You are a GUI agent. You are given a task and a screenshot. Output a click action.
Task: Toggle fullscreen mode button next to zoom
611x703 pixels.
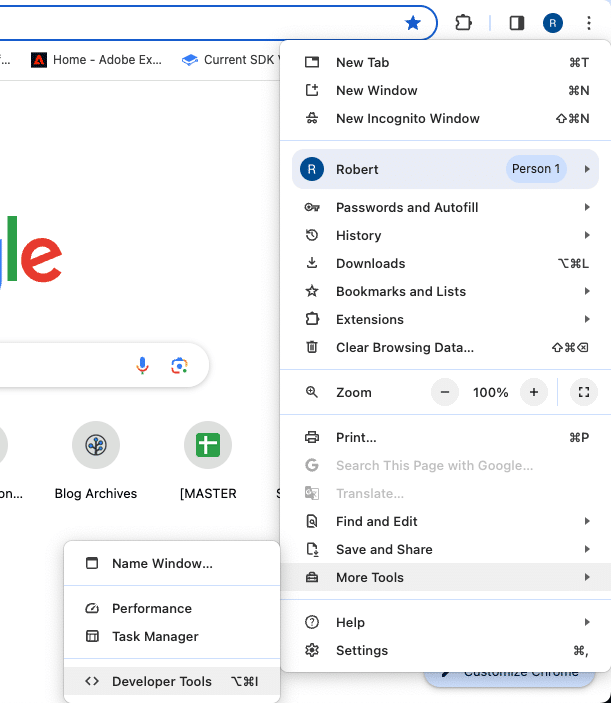tap(583, 392)
